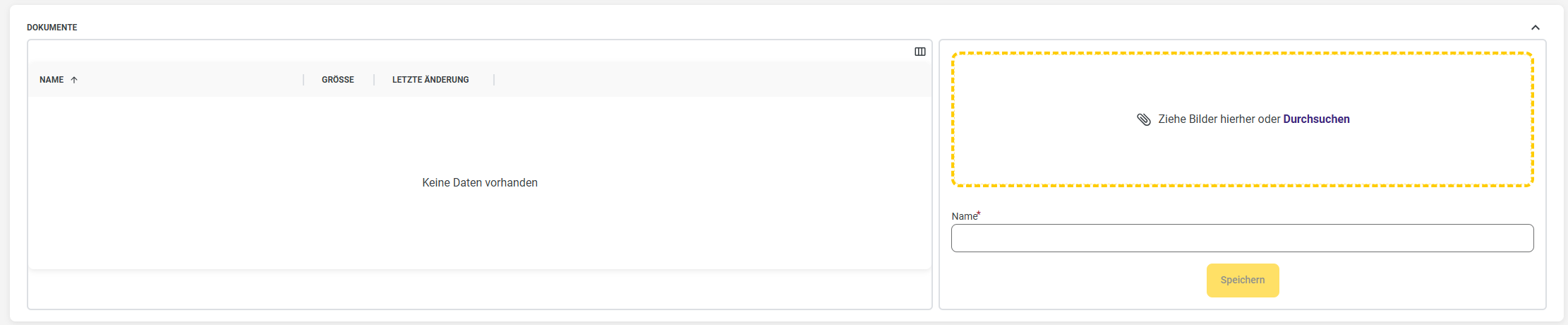Click the paperclip attachment icon
Viewport: 1568px width, 325px height.
(1144, 119)
